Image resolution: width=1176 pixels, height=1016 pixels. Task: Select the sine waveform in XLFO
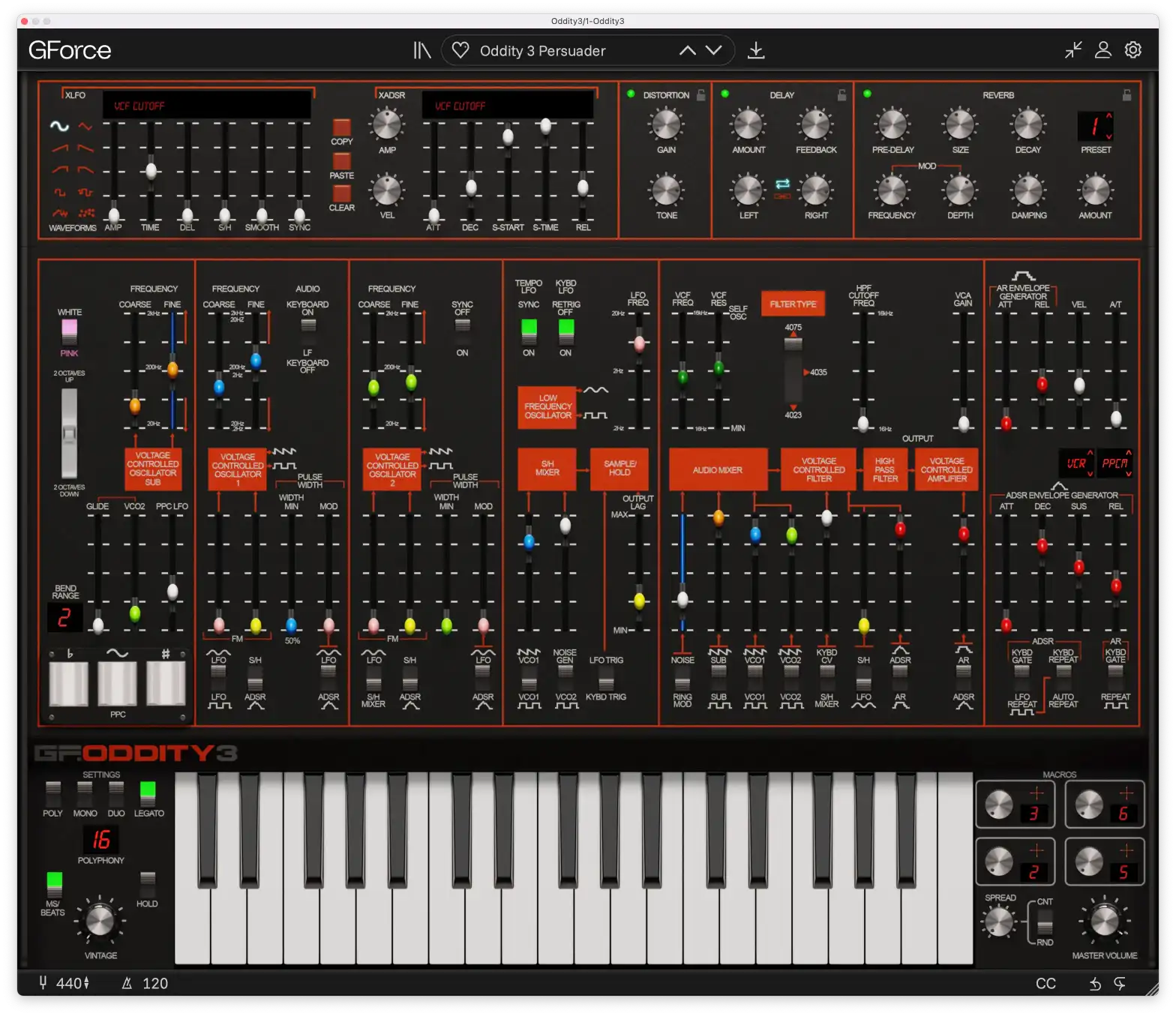(59, 126)
